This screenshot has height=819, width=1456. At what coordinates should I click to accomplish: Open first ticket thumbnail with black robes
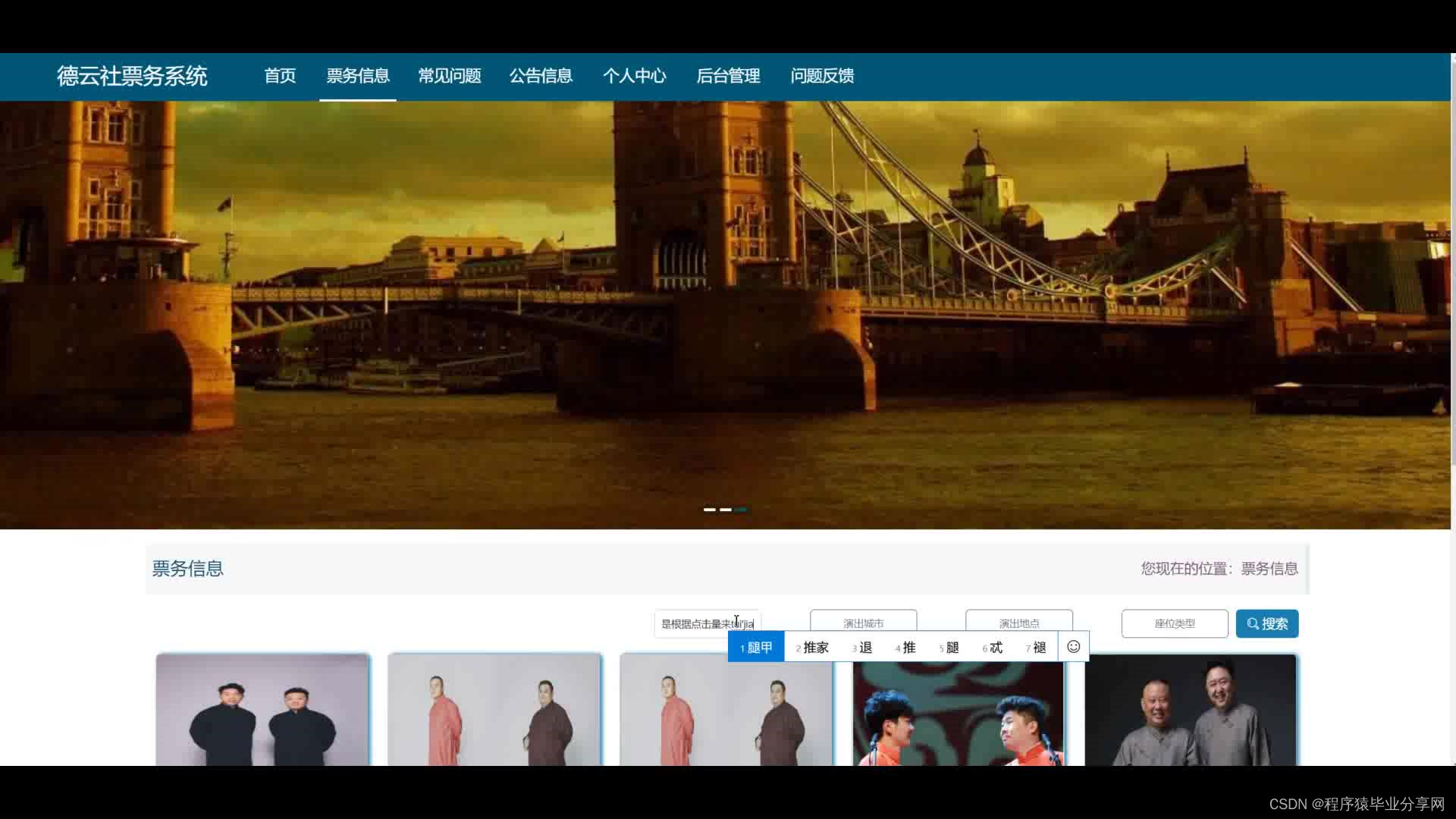pos(262,713)
